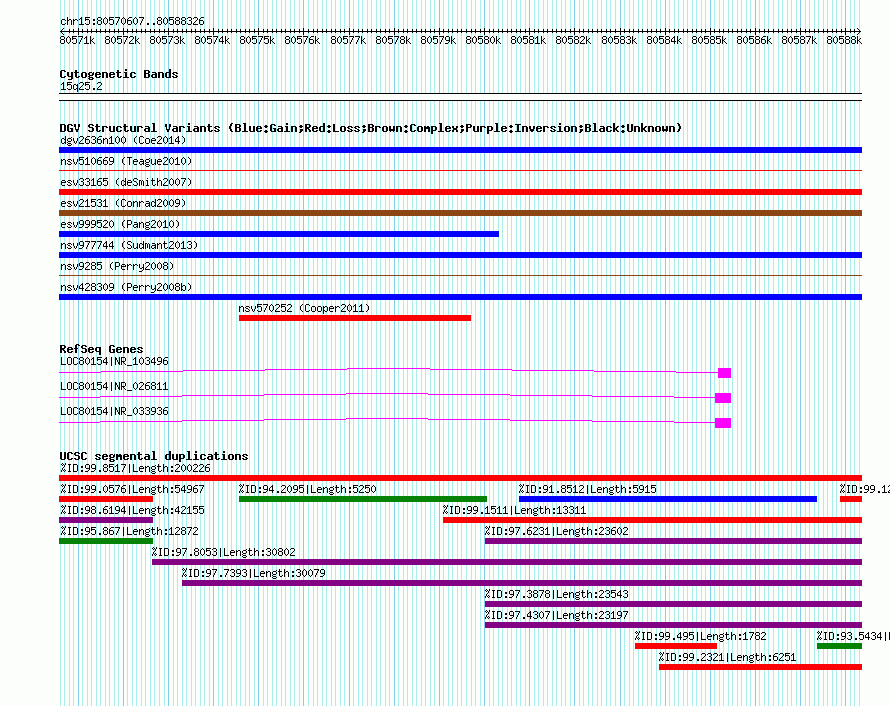Click label esv21531 (Conrad2009)

[x=123, y=203]
